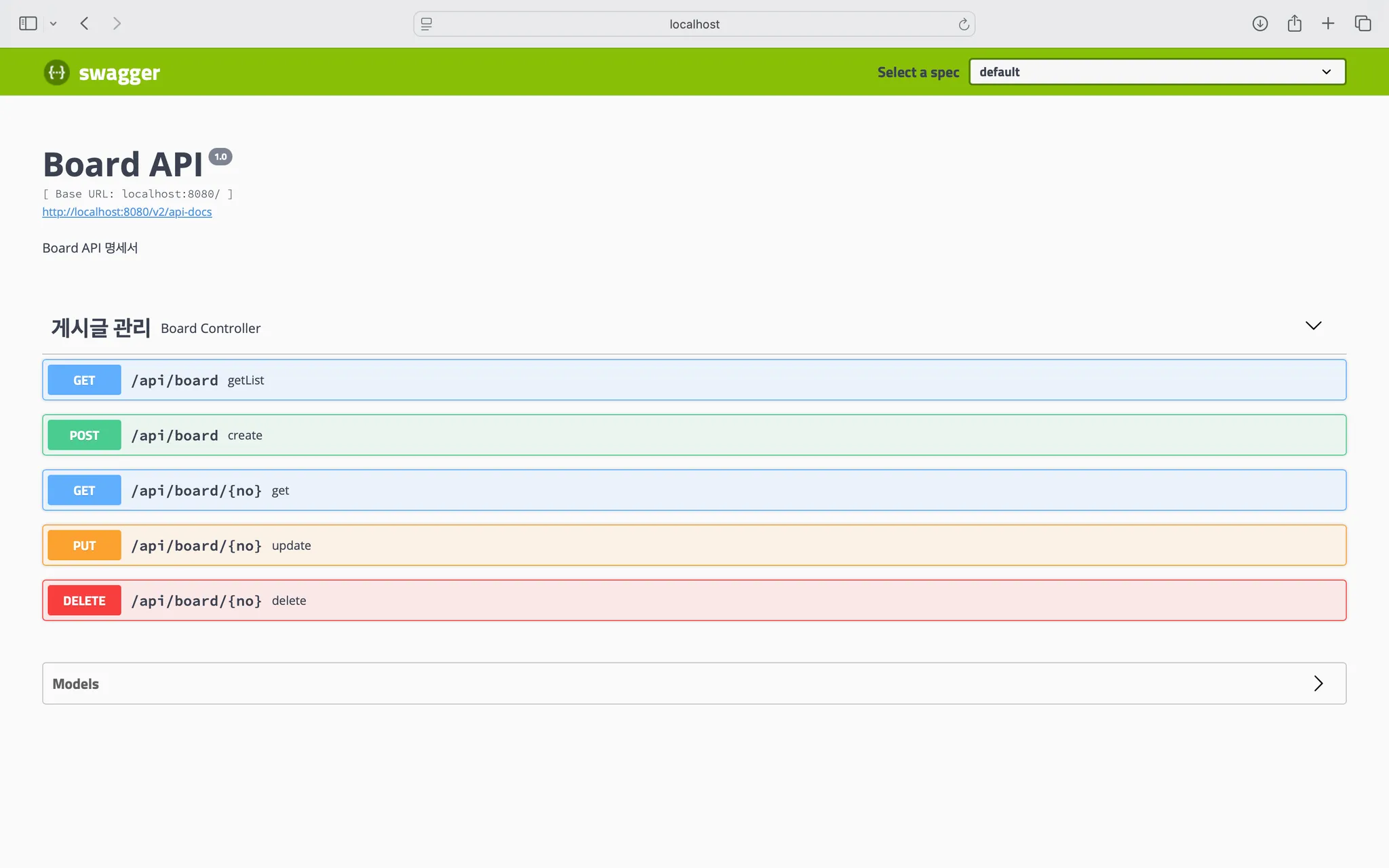The height and width of the screenshot is (868, 1389).
Task: Reload the page with the refresh icon
Action: point(963,24)
